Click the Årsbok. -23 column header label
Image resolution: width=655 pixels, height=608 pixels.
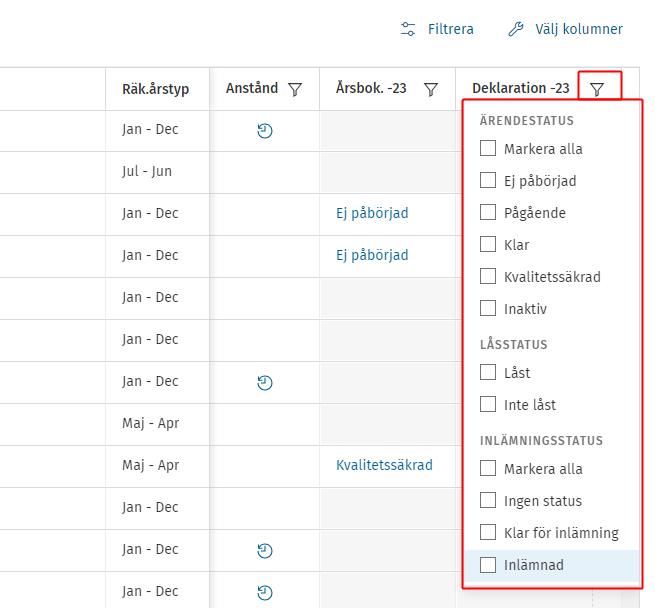point(371,88)
